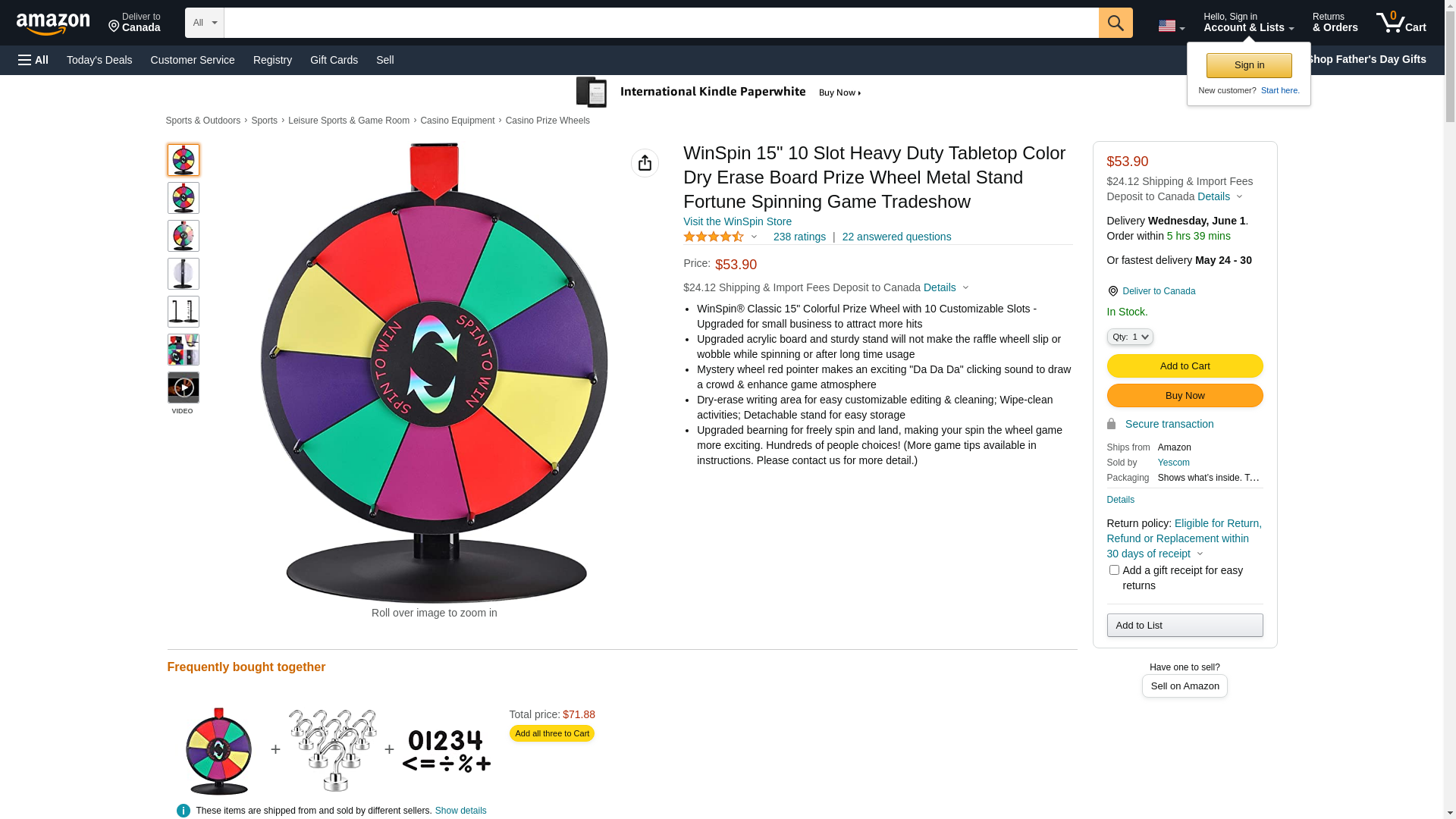Open the Qty quantity dropdown
This screenshot has width=1456, height=819.
(1129, 337)
